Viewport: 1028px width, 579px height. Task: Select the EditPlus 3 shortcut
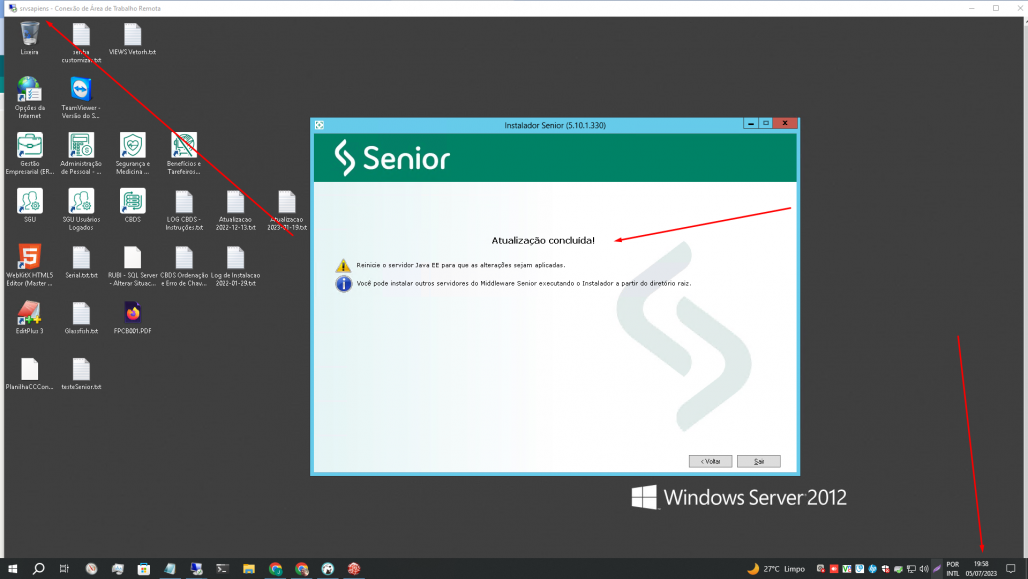point(30,317)
